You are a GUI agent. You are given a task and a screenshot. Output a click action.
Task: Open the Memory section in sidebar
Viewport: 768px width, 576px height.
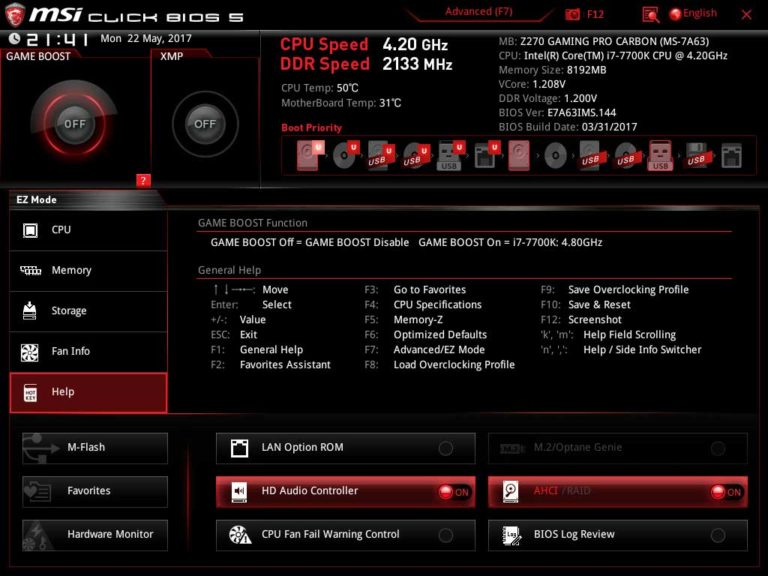[x=88, y=271]
